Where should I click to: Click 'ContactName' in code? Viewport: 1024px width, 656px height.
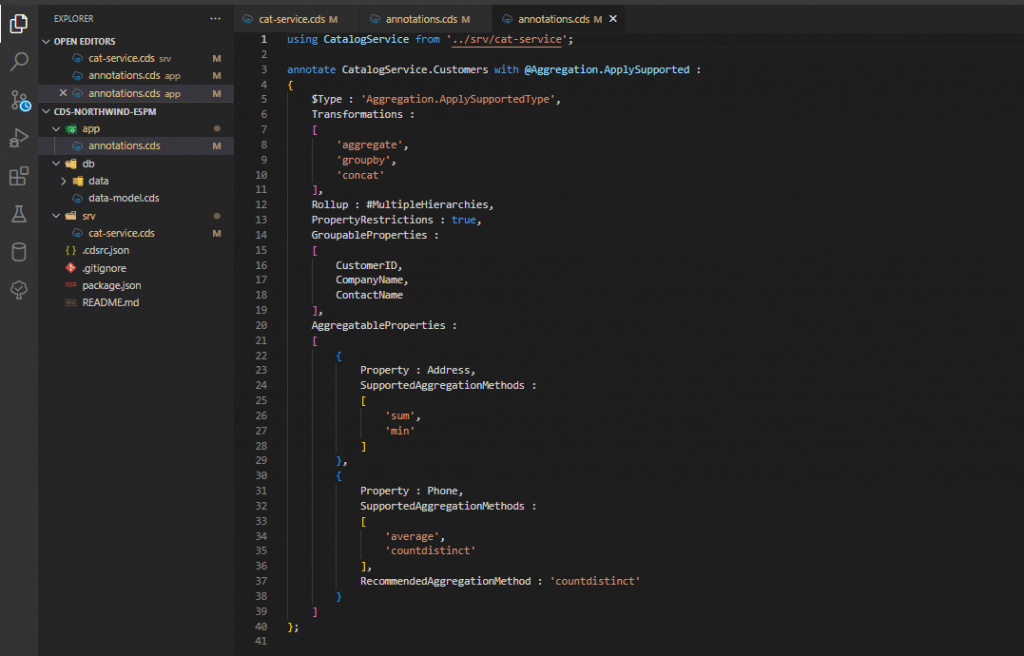[x=369, y=295]
